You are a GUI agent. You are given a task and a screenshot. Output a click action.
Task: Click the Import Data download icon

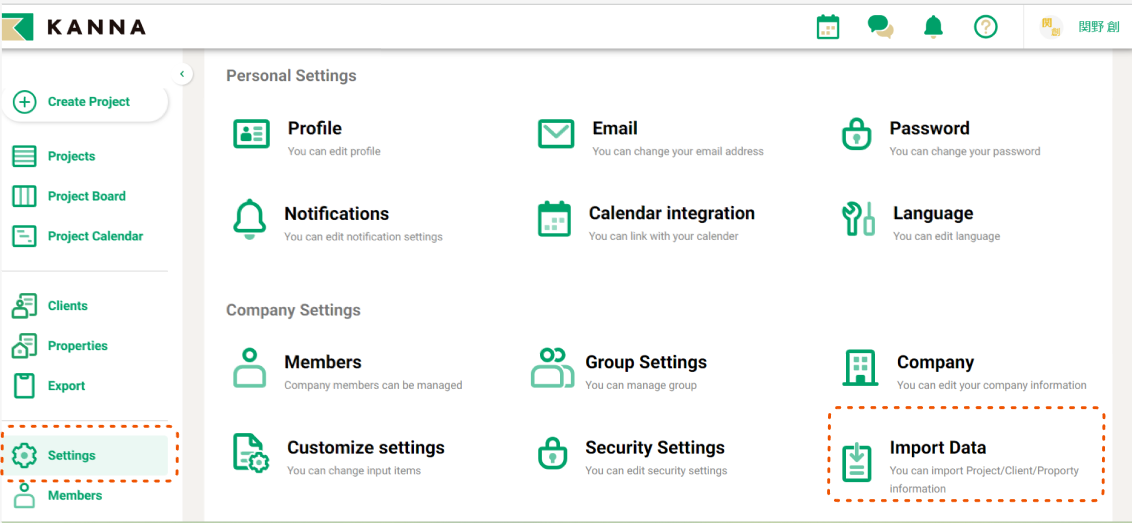[856, 461]
